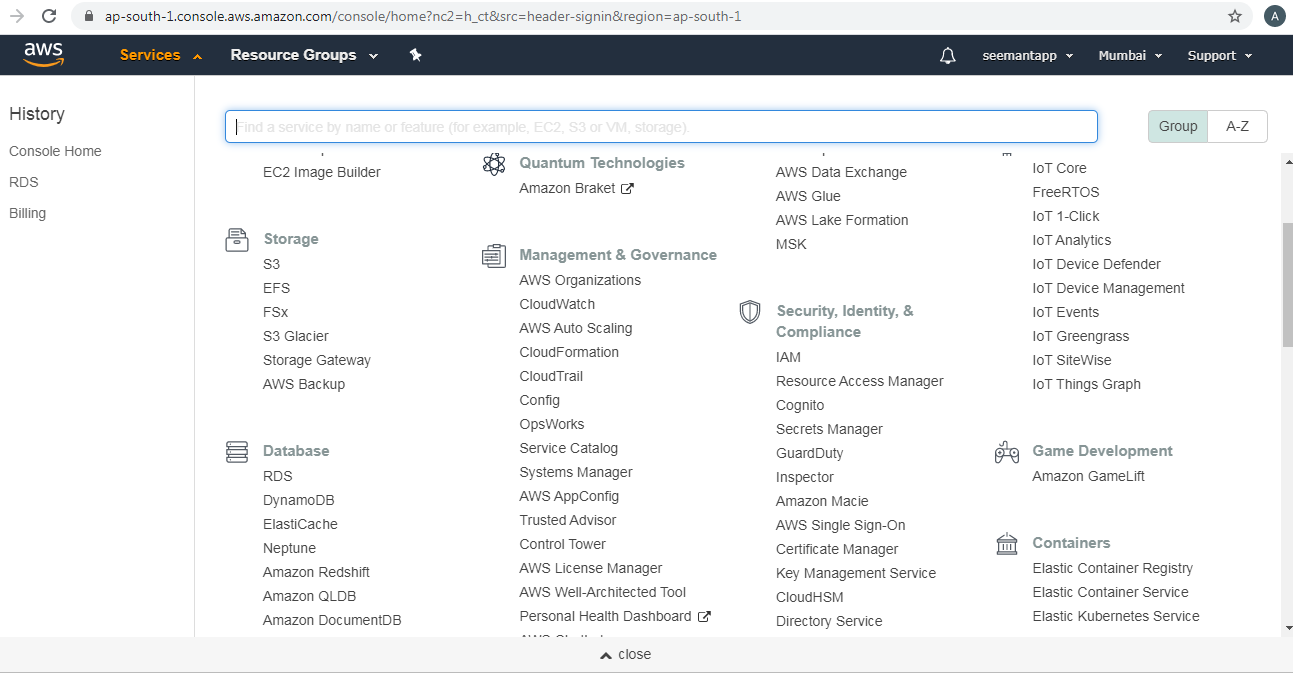Open Billing from History list

[x=27, y=213]
